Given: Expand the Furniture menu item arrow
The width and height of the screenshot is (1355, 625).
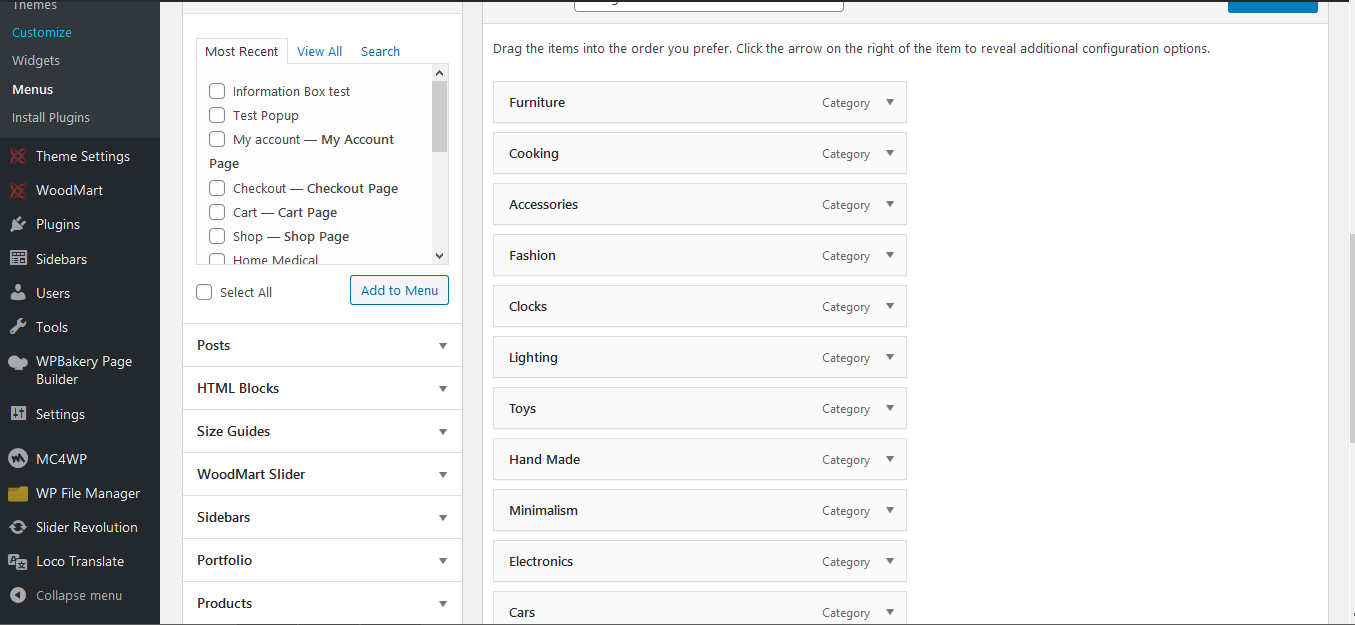Looking at the screenshot, I should 890,102.
